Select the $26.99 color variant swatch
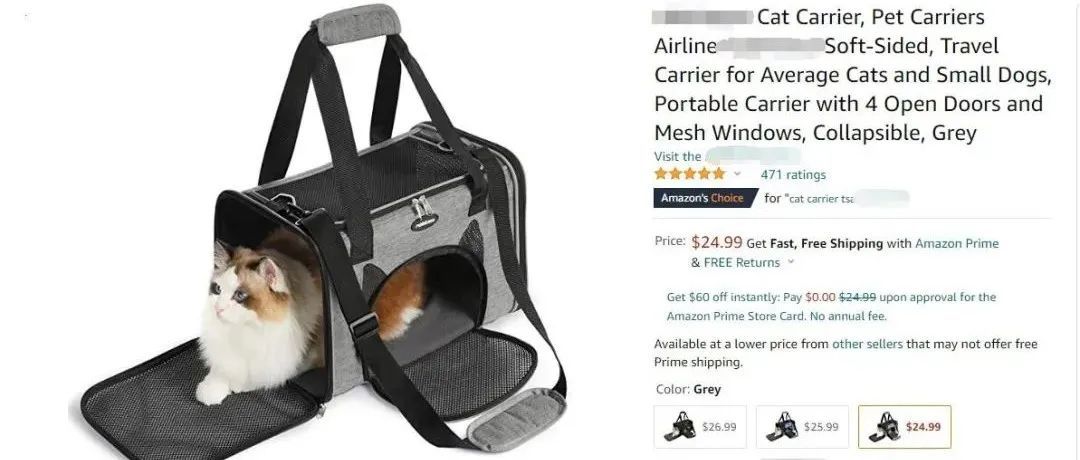Screen dimensions: 1080x460 [x=700, y=427]
